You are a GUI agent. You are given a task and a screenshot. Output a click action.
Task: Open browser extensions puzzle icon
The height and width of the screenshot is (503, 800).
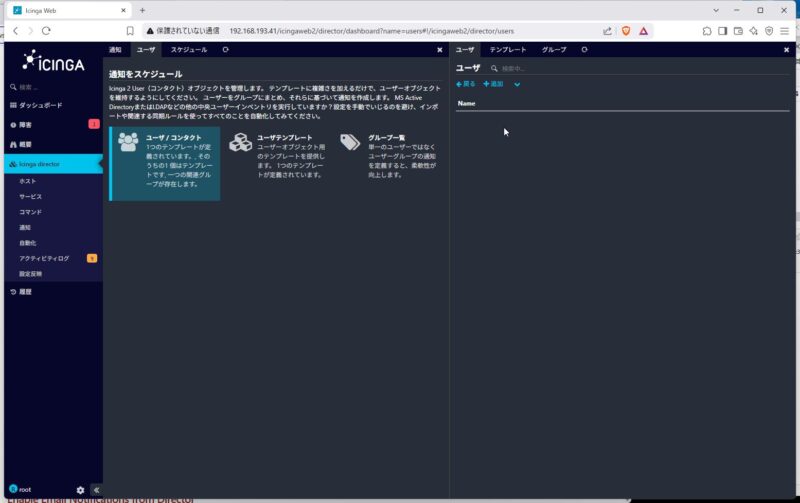[707, 31]
